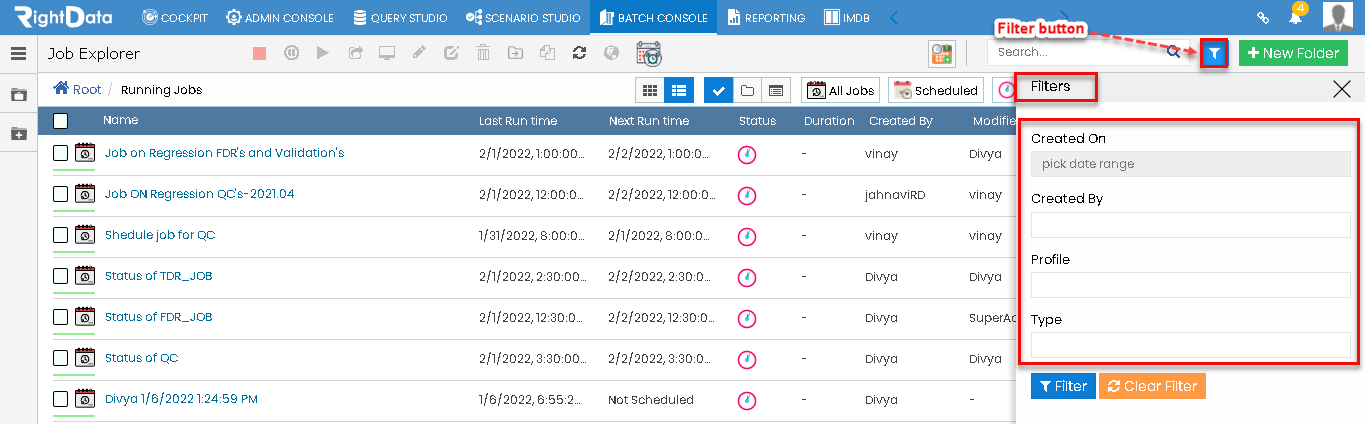Click the Share/export arrow toolbar icon
Image resolution: width=1365 pixels, height=424 pixels.
pyautogui.click(x=355, y=54)
